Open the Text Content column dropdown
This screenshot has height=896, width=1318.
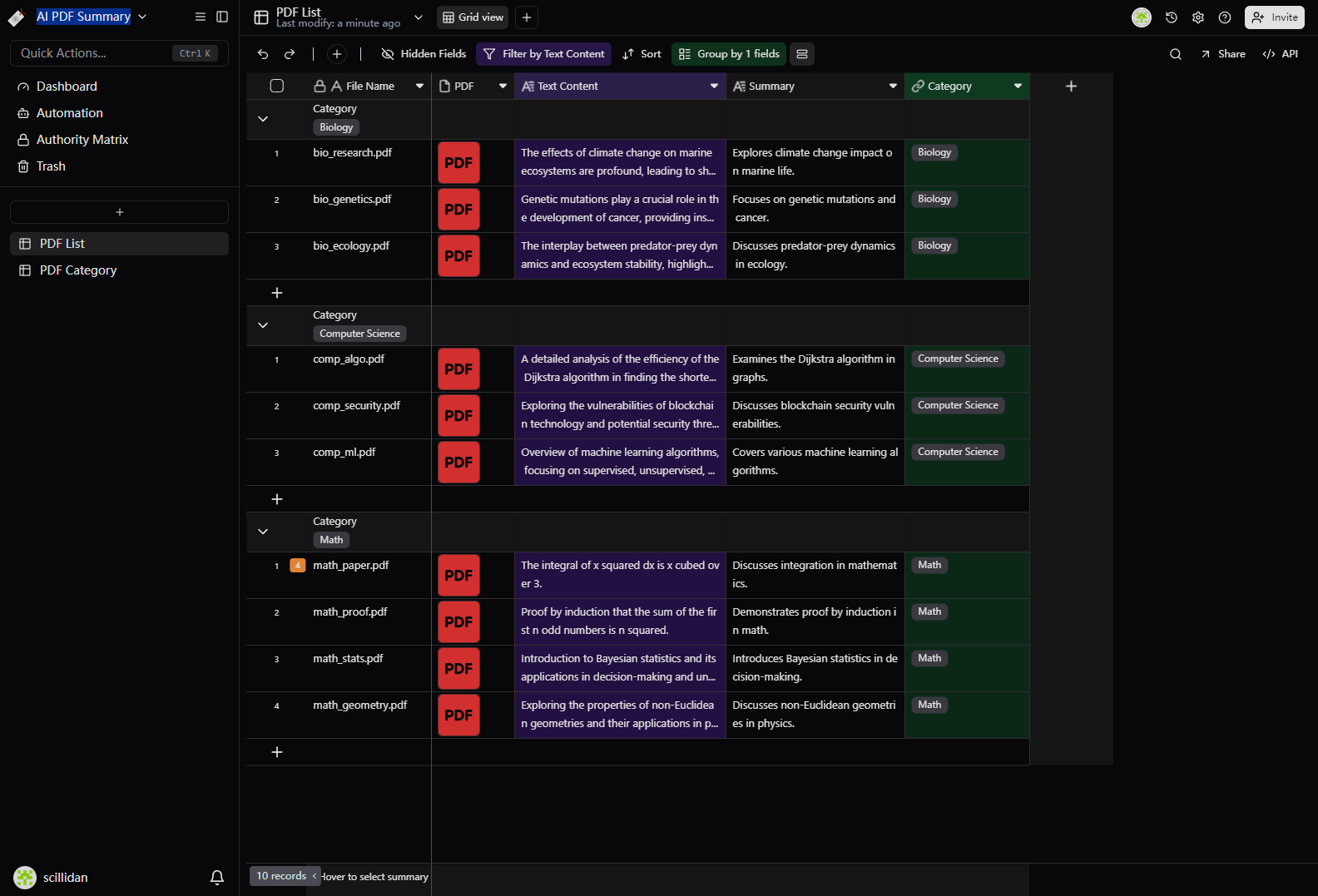714,87
